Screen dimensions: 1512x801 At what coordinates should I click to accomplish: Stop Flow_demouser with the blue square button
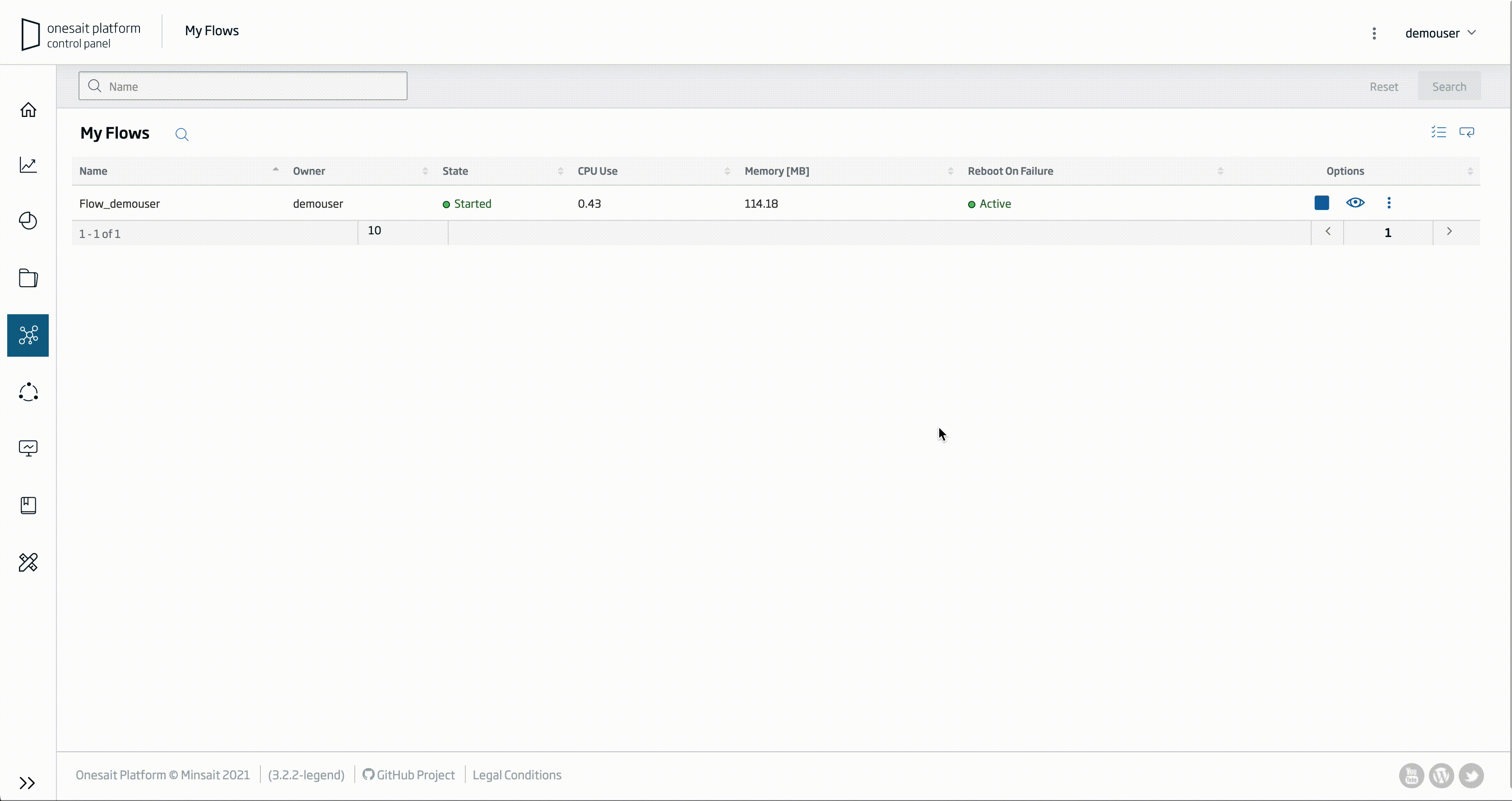pos(1321,203)
